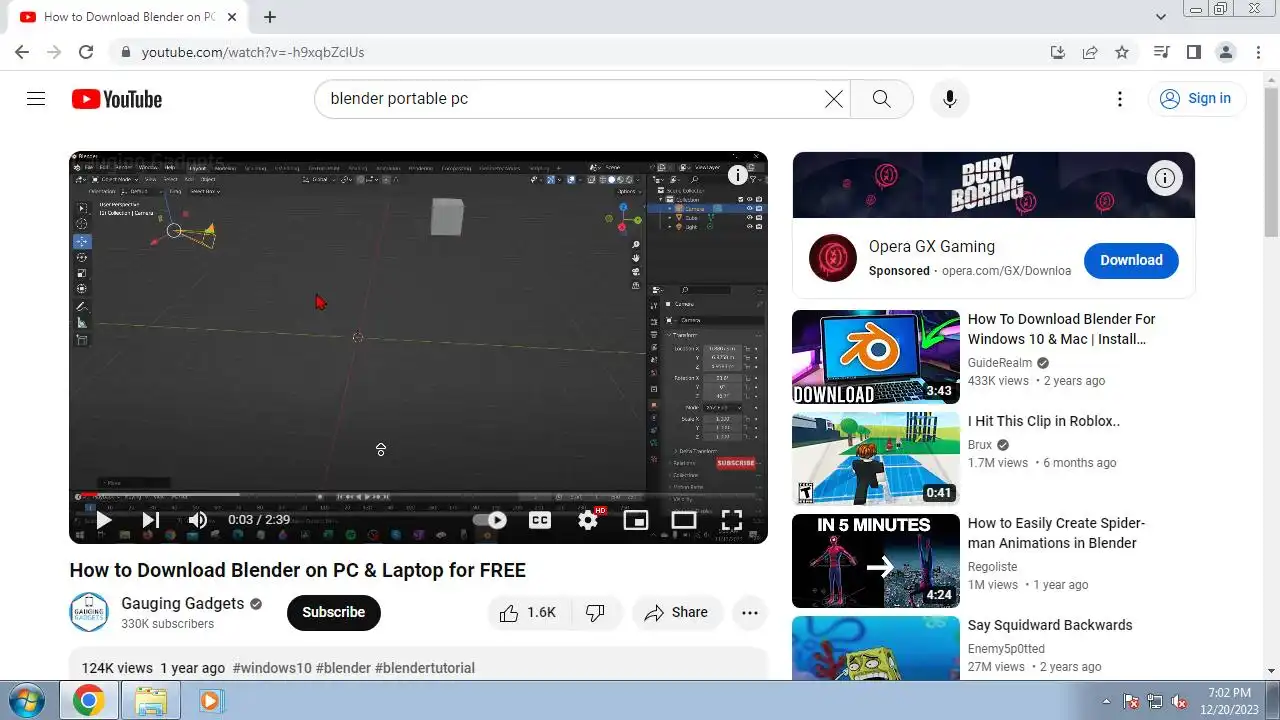Screen dimensions: 1280x720
Task: Go back in browser
Action: click(22, 52)
